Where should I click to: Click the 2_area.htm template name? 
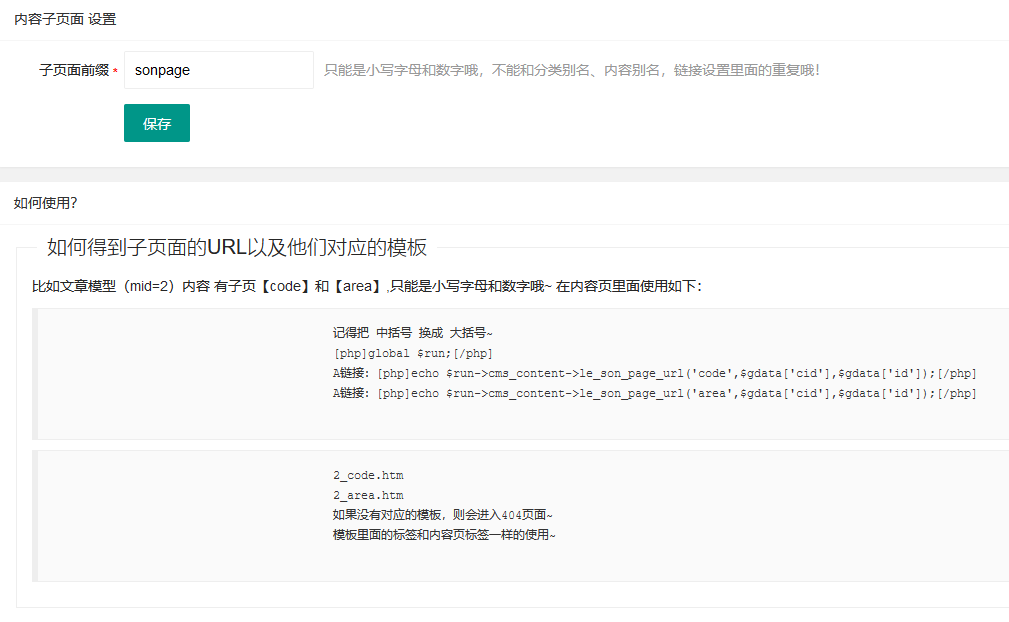pyautogui.click(x=368, y=495)
